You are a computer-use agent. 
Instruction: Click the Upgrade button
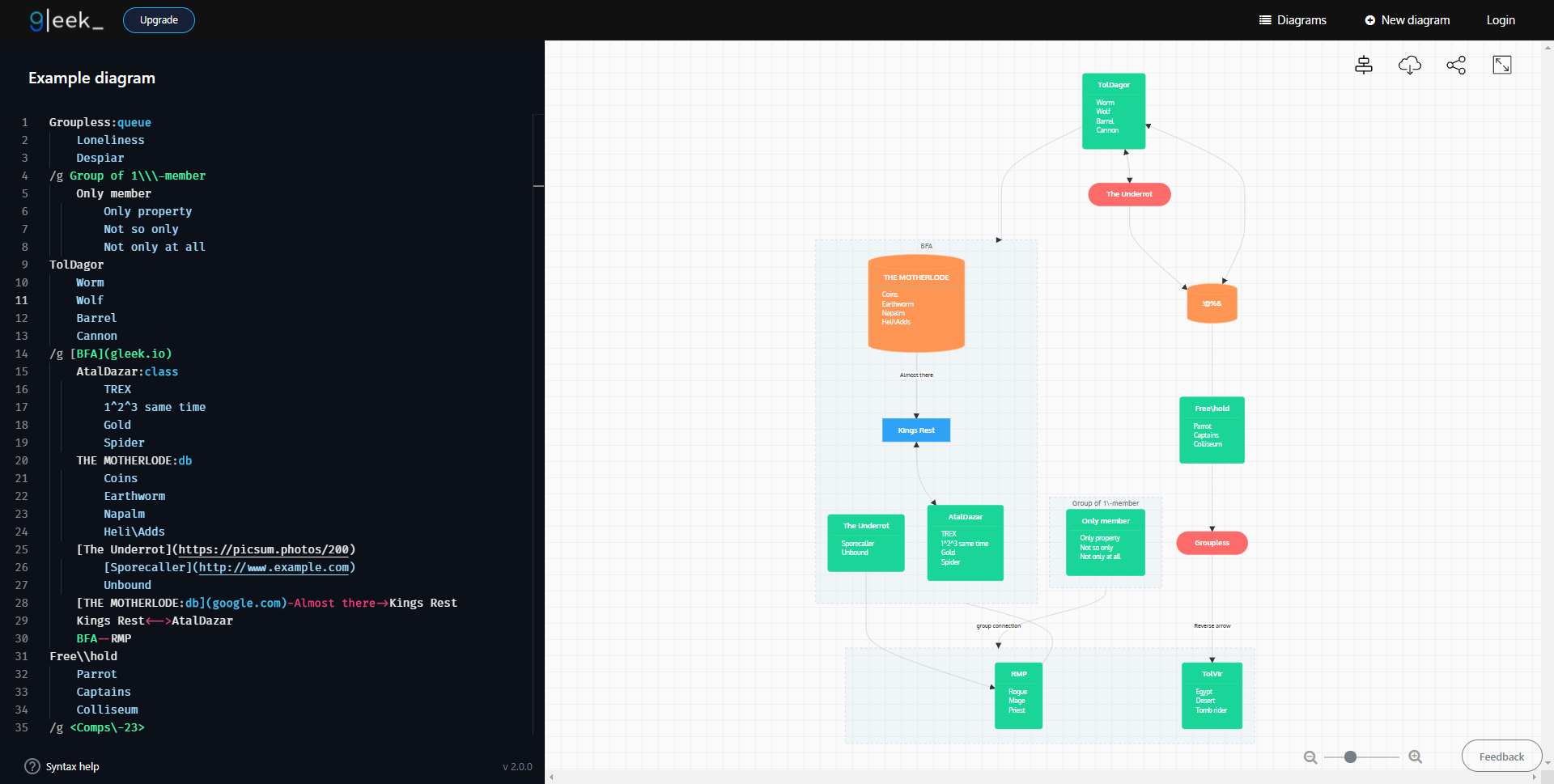(x=159, y=20)
